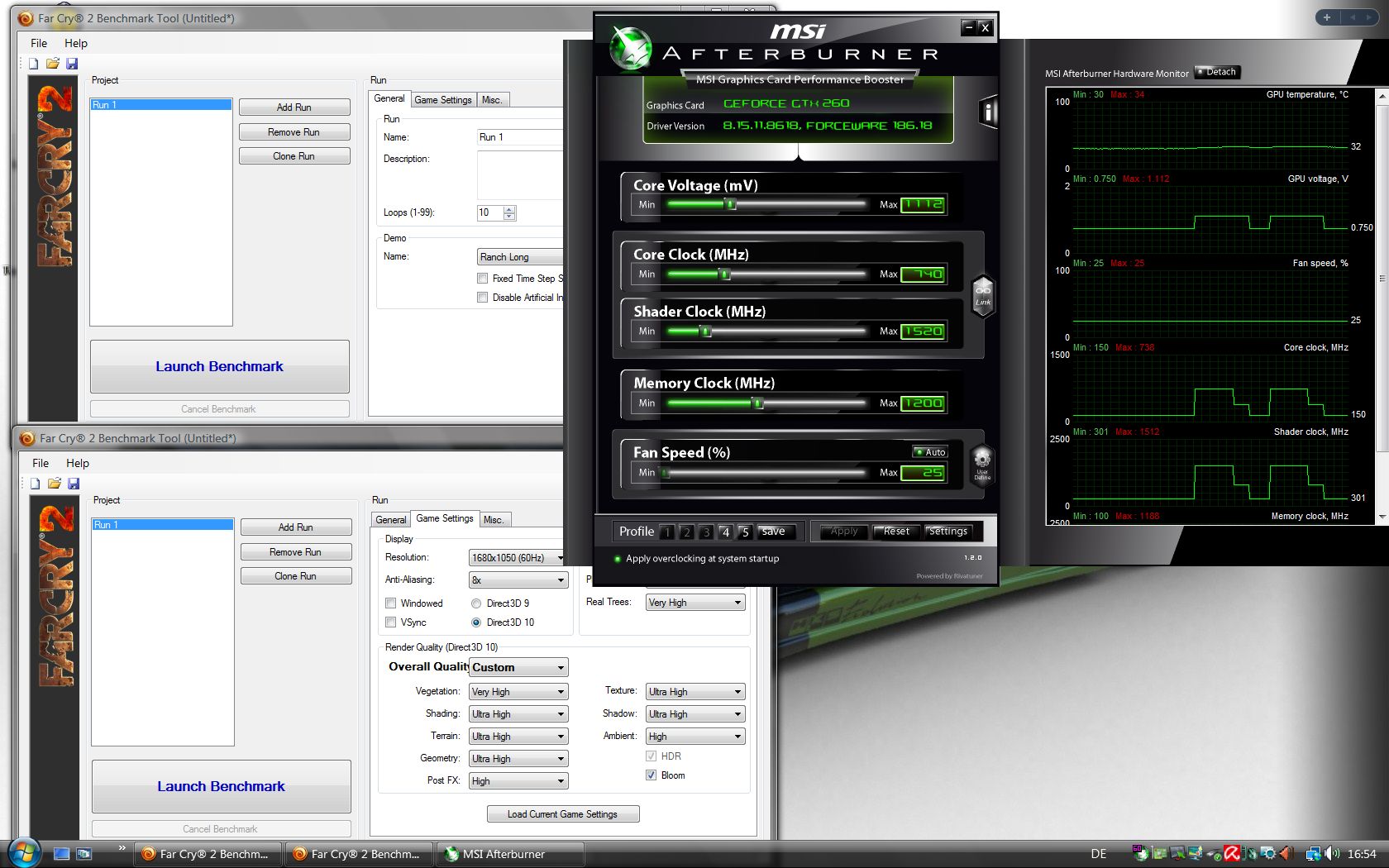The width and height of the screenshot is (1389, 868).
Task: Open the Vegetation quality dropdown
Action: [518, 692]
